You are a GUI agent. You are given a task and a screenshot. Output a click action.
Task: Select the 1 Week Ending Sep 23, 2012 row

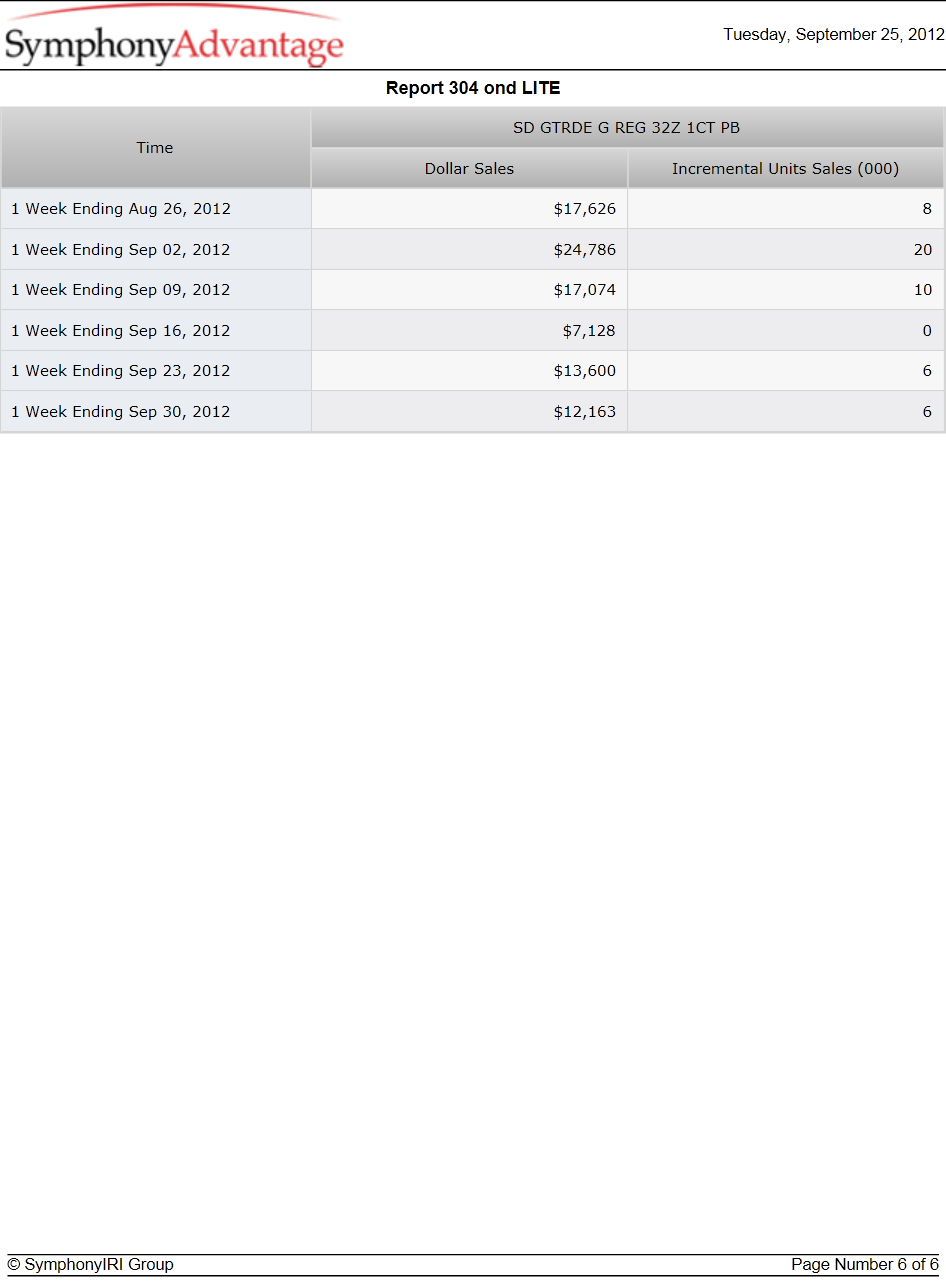(473, 371)
